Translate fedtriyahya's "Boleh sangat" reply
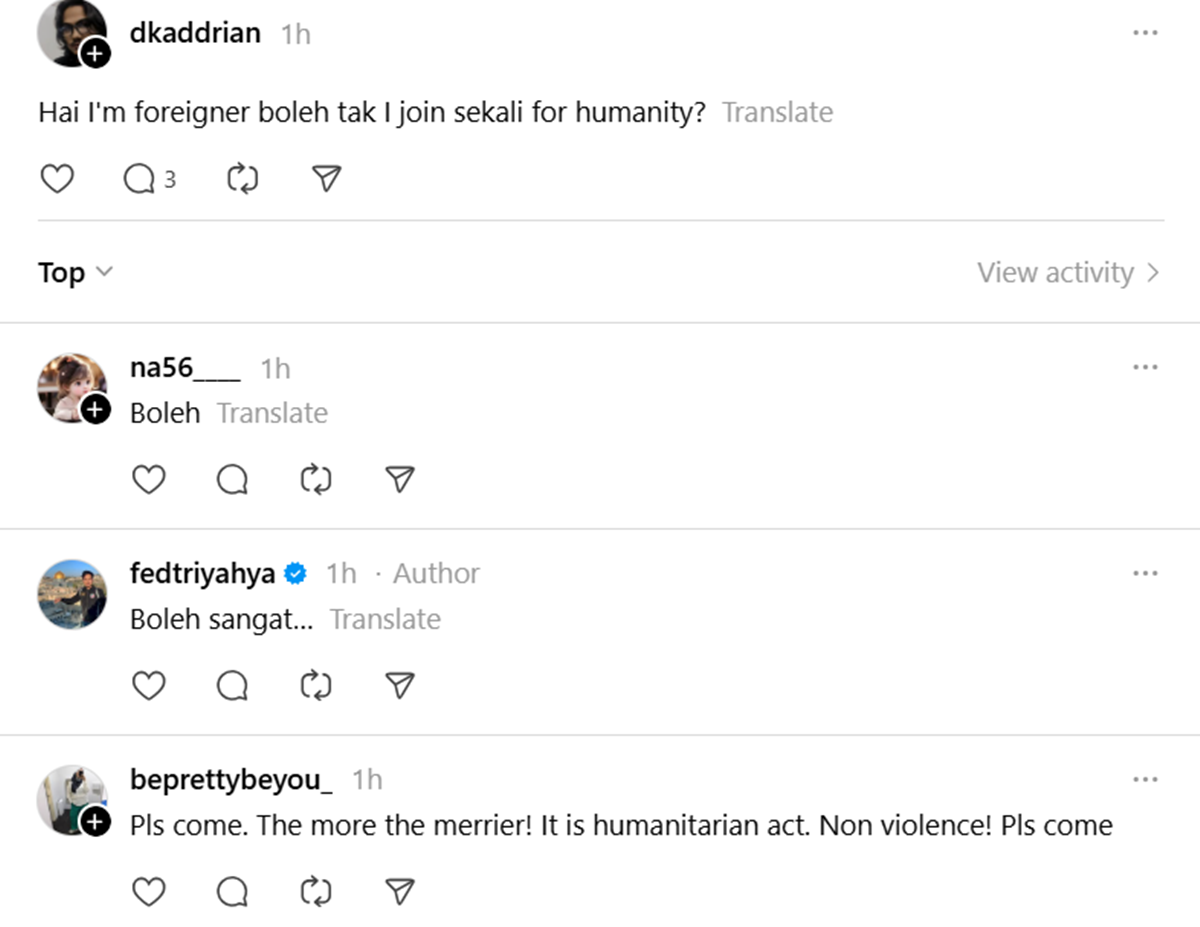Image resolution: width=1200 pixels, height=927 pixels. pyautogui.click(x=385, y=619)
